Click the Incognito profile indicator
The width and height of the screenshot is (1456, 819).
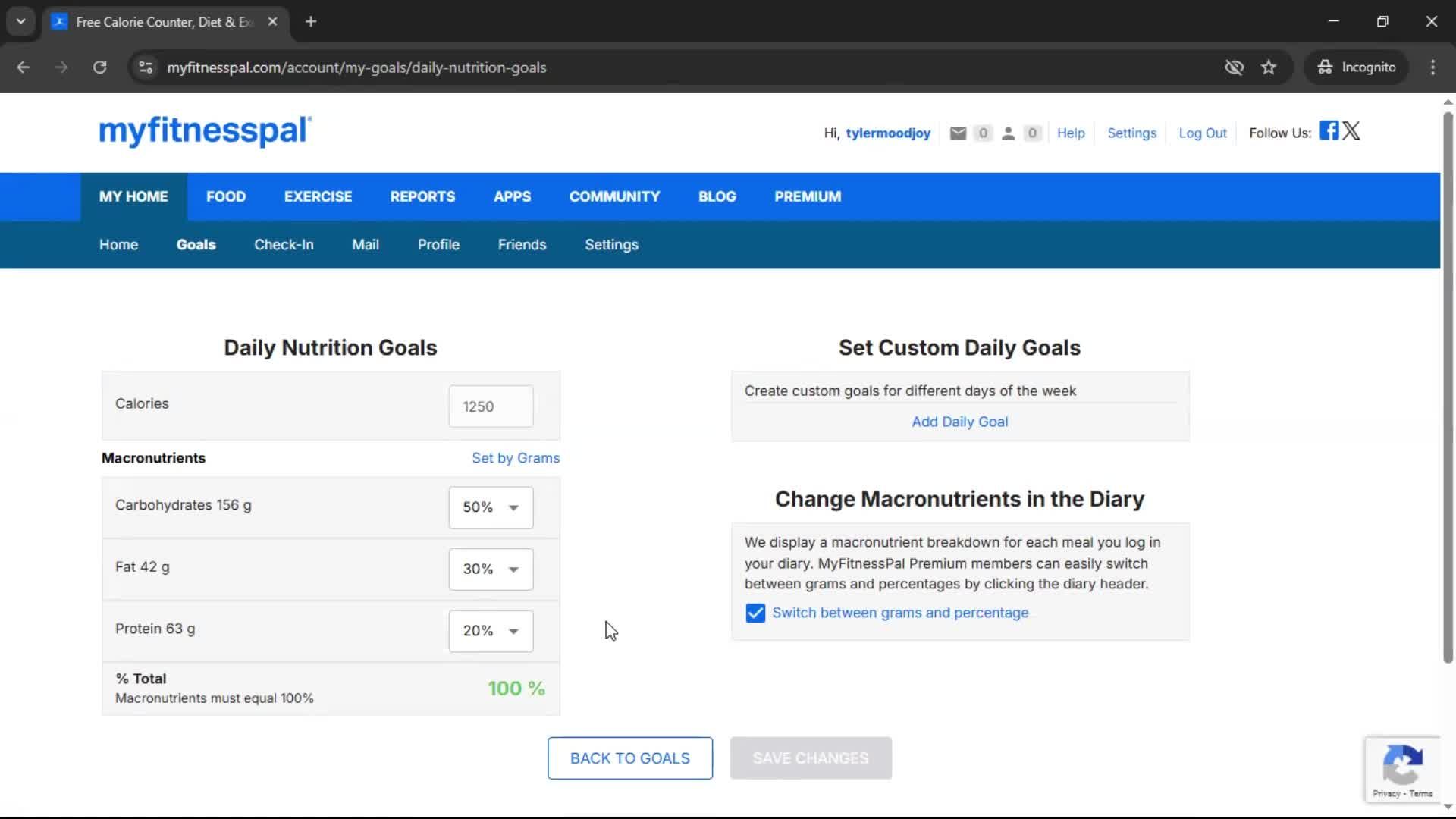1356,67
